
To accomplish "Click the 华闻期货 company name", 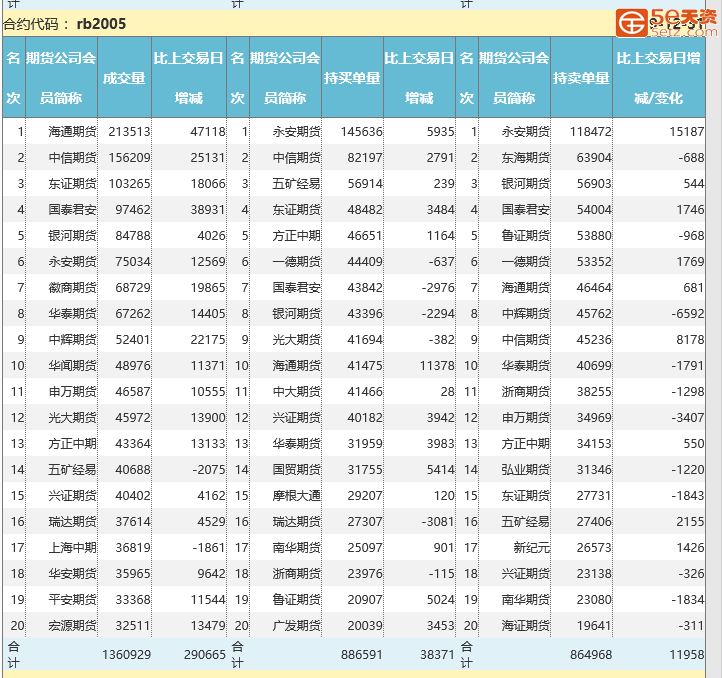I will [x=72, y=366].
